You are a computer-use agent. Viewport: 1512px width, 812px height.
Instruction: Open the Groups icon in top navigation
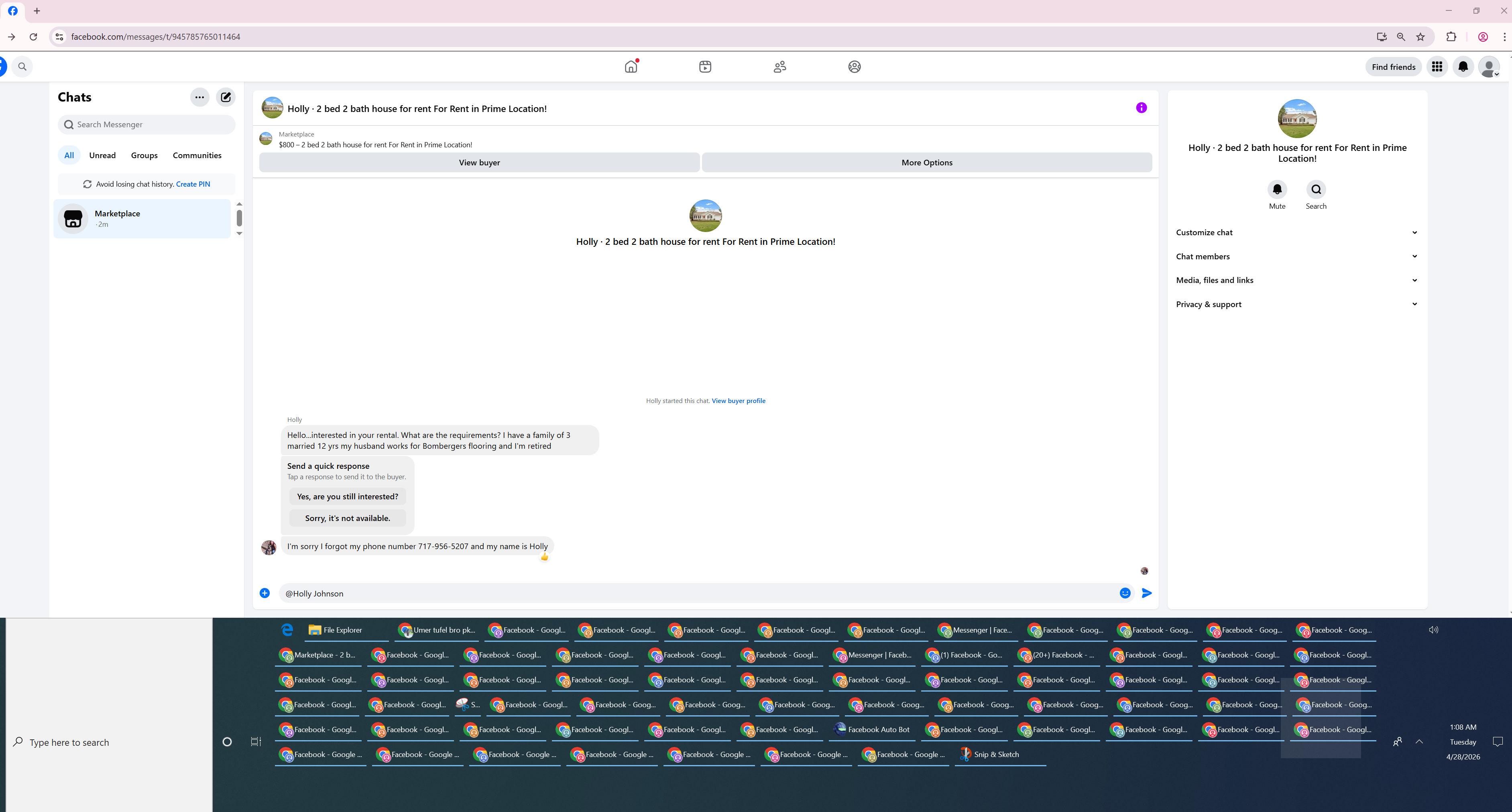[x=855, y=67]
